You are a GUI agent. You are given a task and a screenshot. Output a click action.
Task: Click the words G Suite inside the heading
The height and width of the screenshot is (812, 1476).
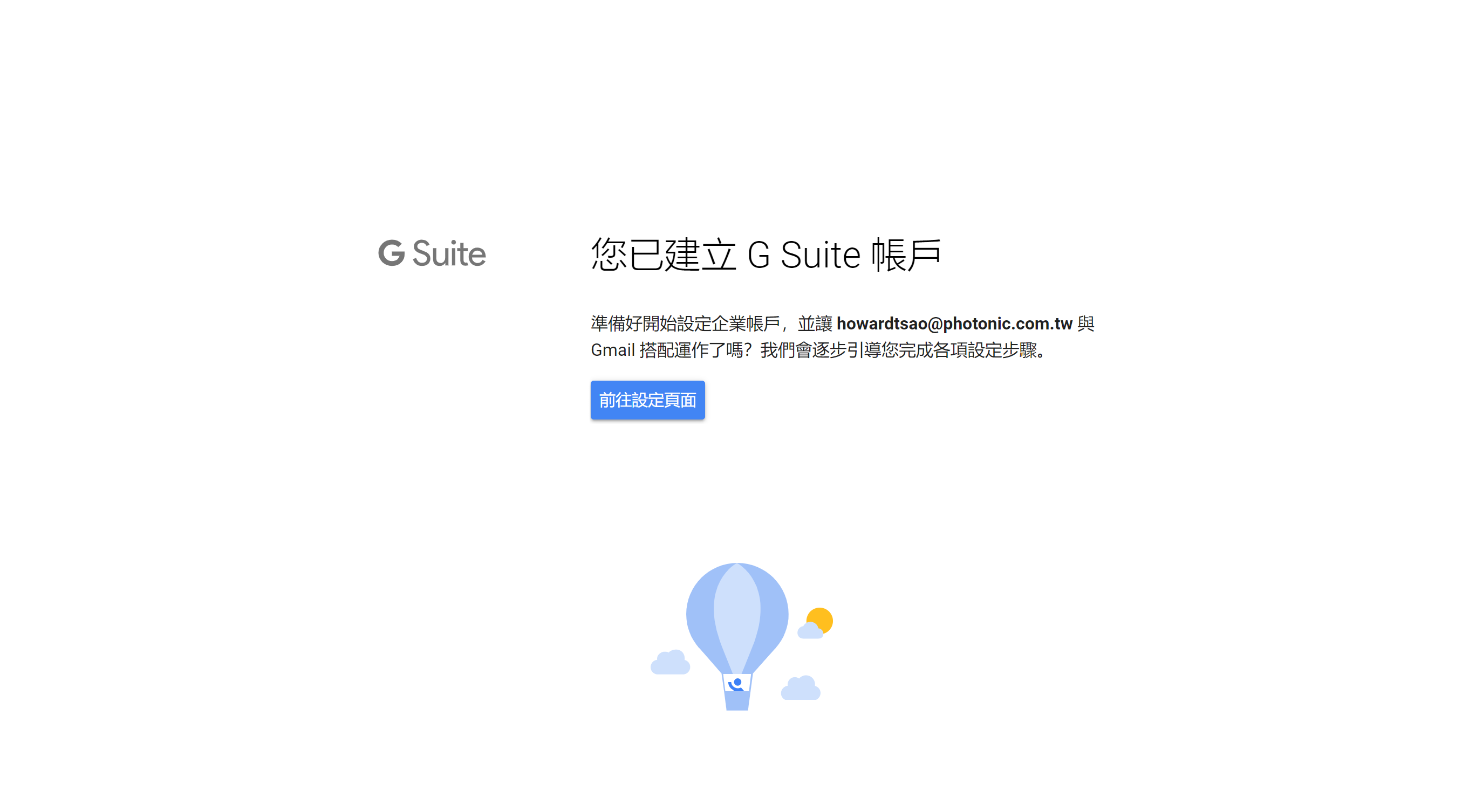(x=804, y=255)
